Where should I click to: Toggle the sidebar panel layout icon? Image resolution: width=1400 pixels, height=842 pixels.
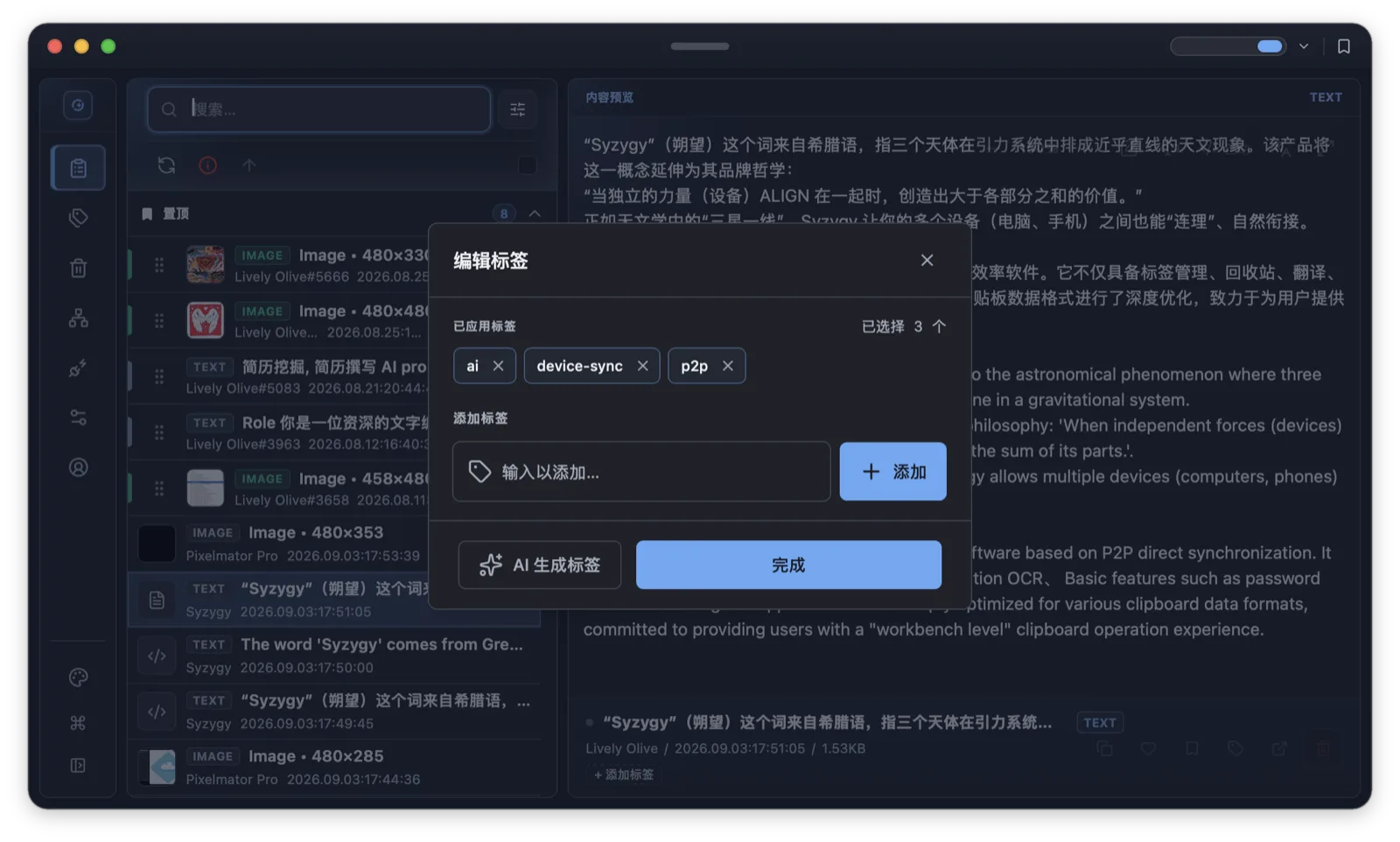78,765
